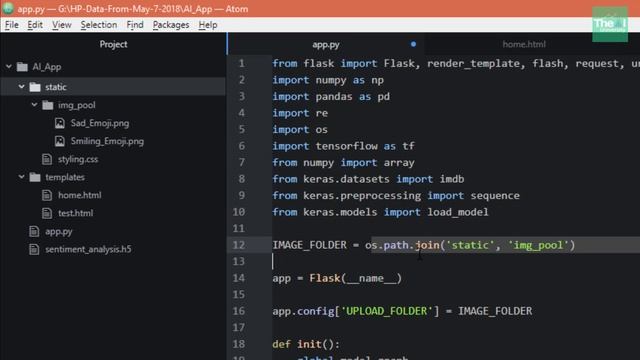This screenshot has width=640, height=360.
Task: Open the Find menu
Action: tap(135, 25)
